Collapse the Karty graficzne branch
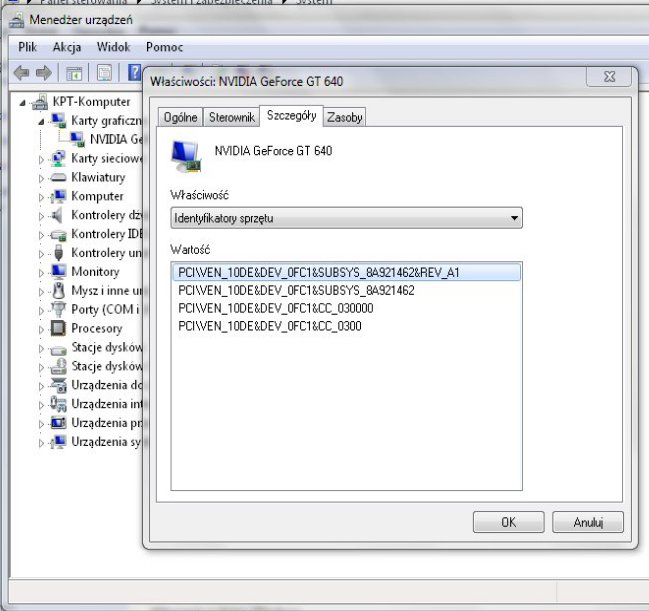The image size is (649, 611). click(41, 122)
